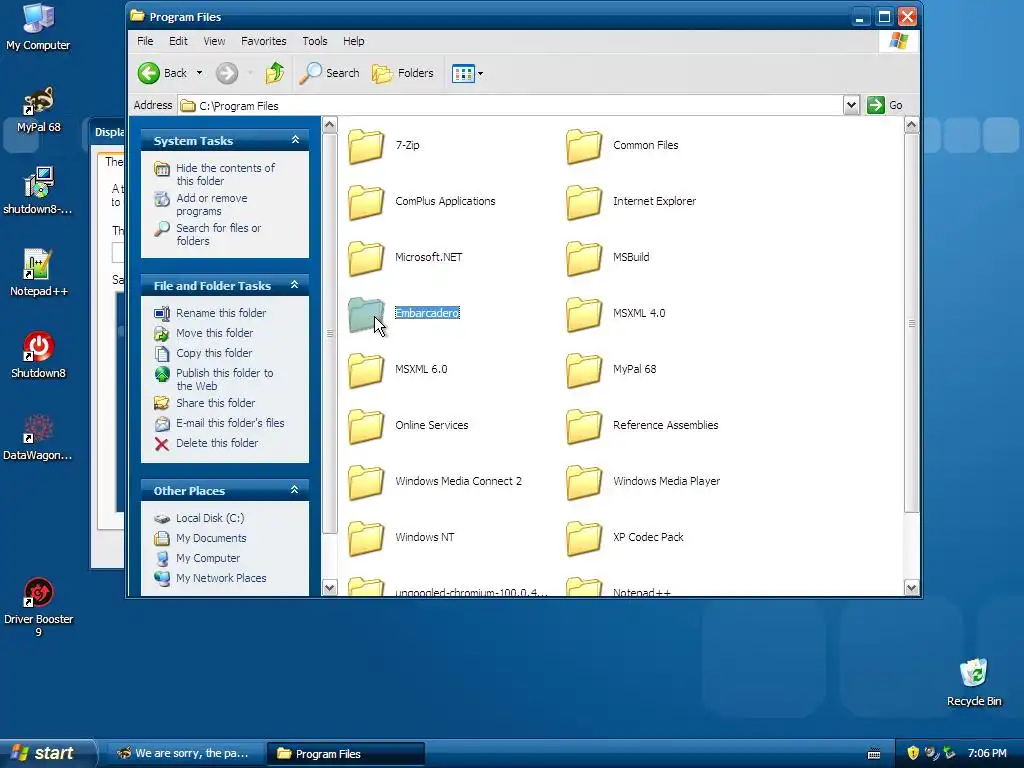
Task: Open the Edit menu
Action: [178, 41]
